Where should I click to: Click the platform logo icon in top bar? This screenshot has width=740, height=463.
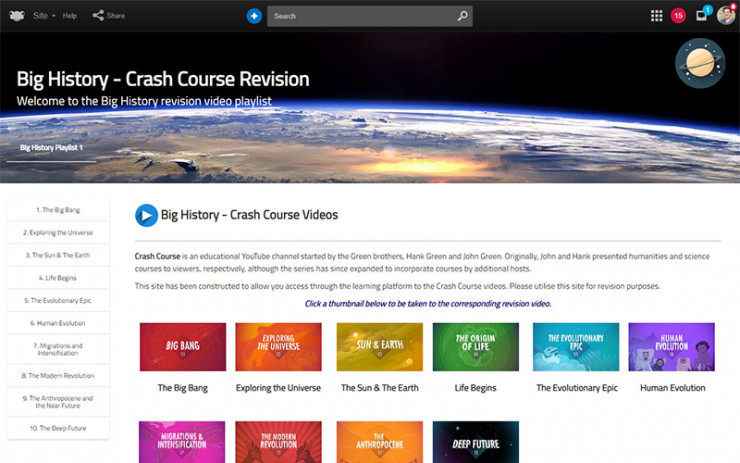pos(17,16)
